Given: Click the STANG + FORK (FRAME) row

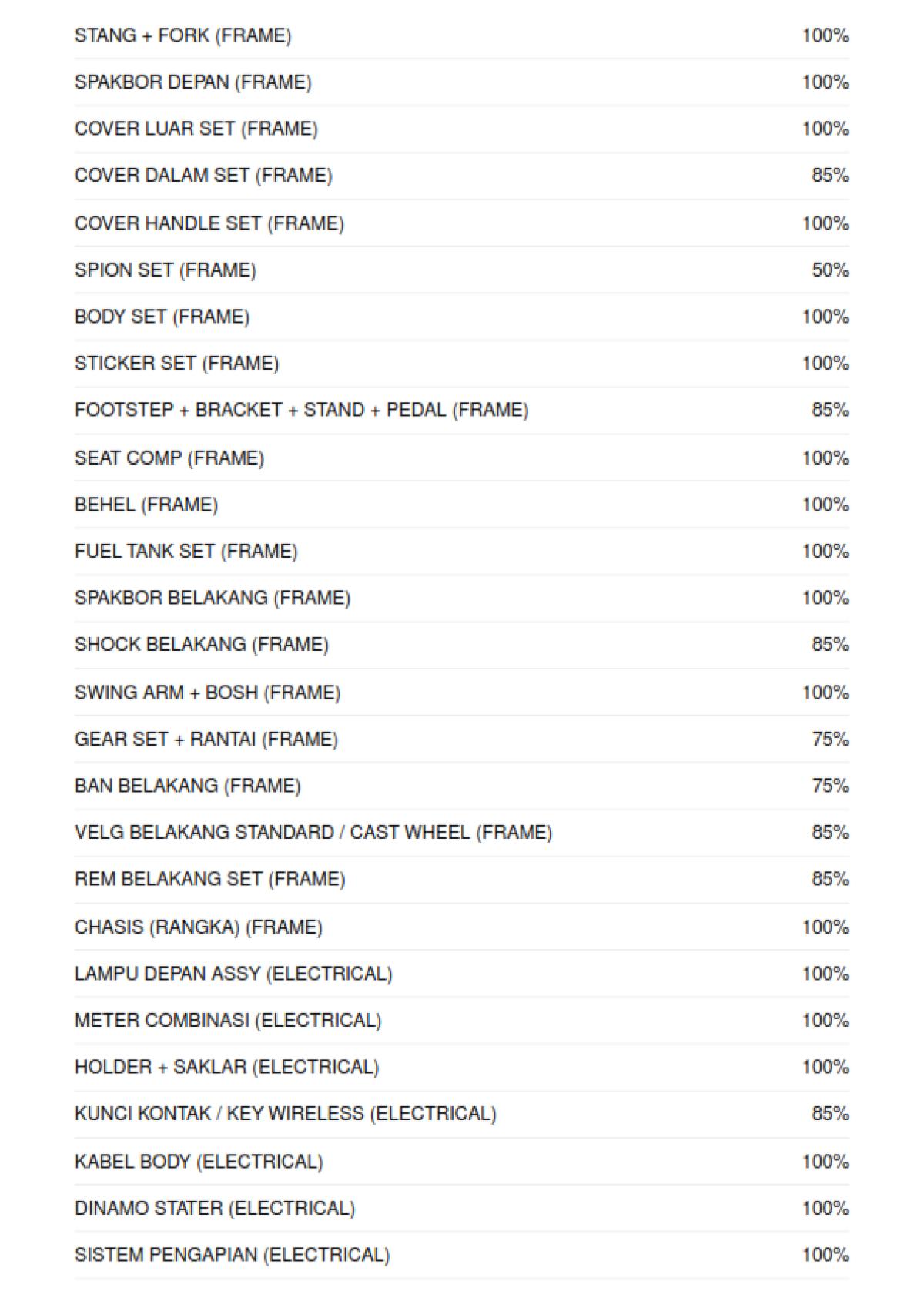Looking at the screenshot, I should [182, 35].
